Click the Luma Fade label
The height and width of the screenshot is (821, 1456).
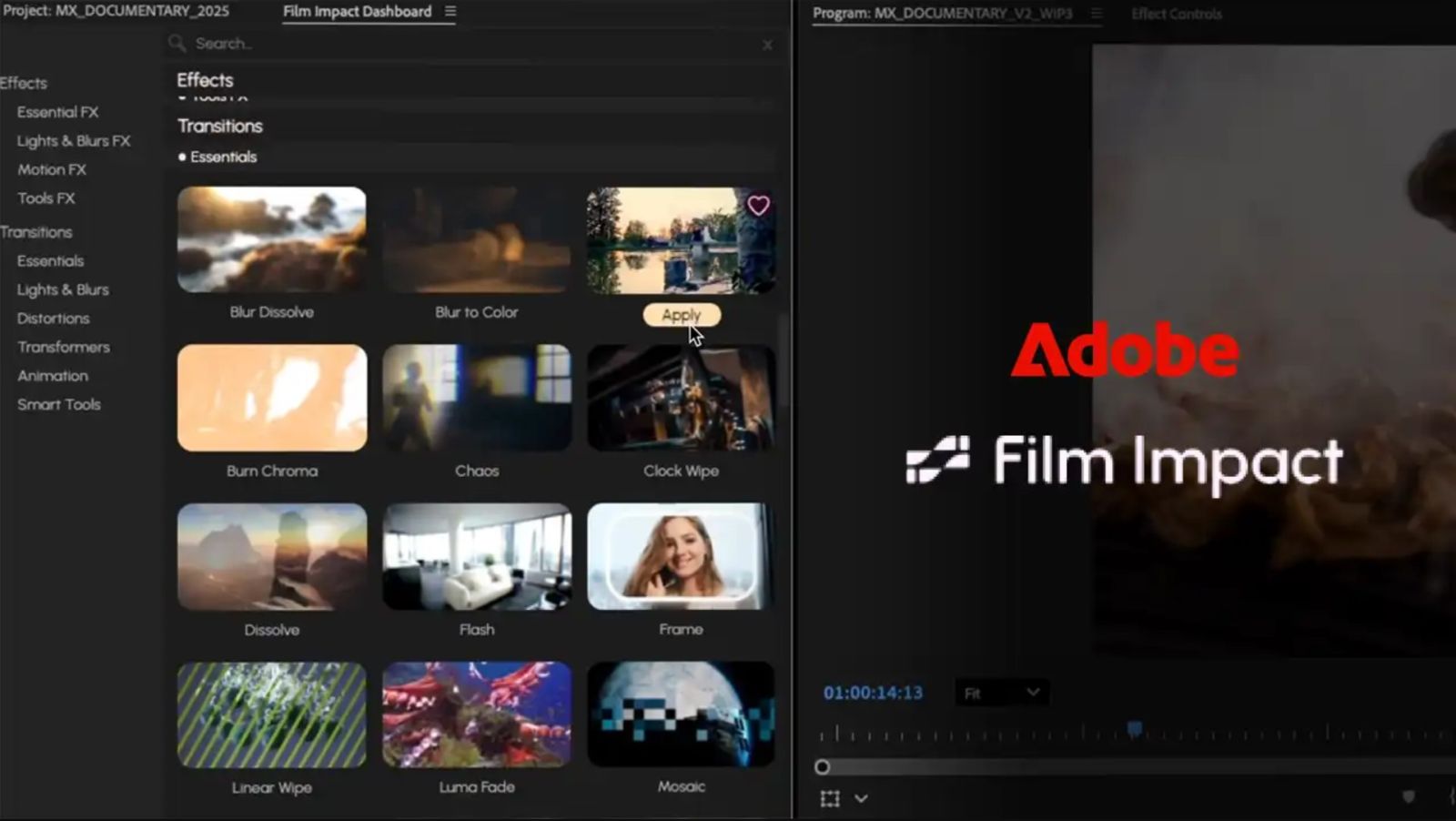coord(477,787)
